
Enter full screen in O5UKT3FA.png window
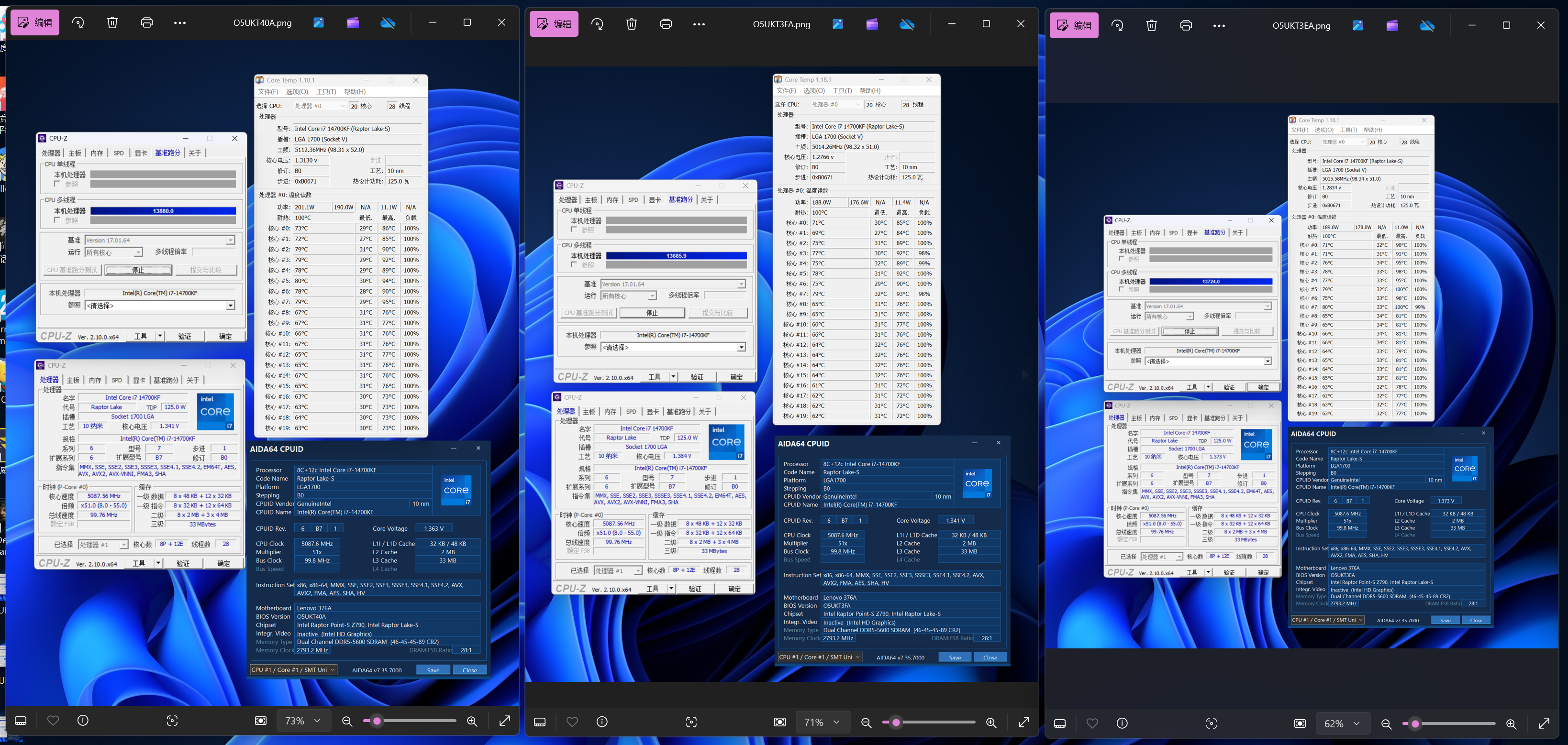(x=1024, y=722)
